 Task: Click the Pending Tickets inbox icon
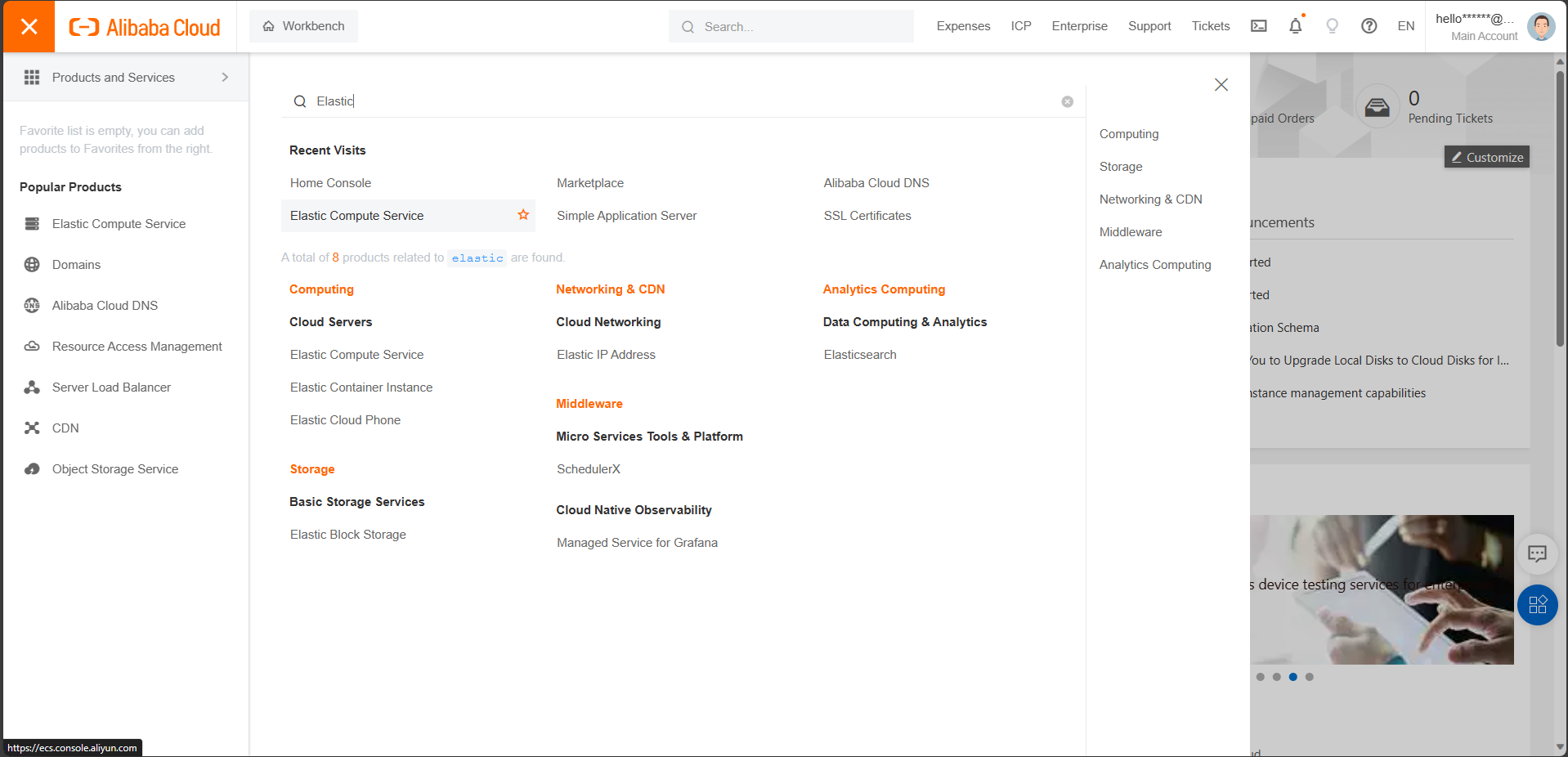tap(1377, 106)
